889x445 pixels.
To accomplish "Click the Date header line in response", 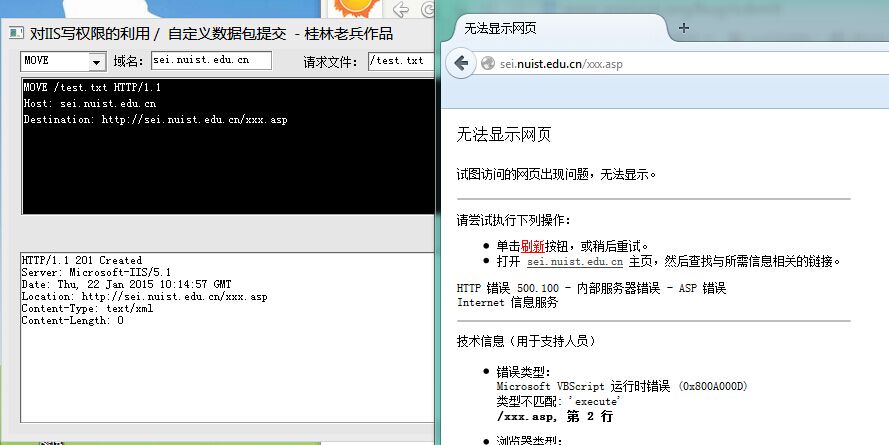I will pos(126,284).
